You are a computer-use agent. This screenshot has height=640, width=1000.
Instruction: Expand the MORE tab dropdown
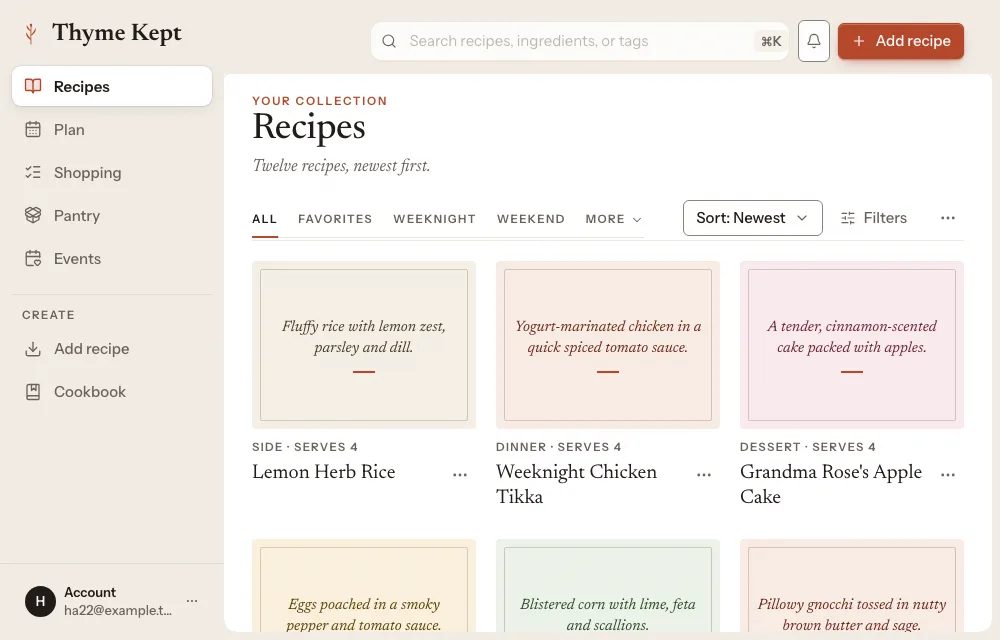[613, 219]
